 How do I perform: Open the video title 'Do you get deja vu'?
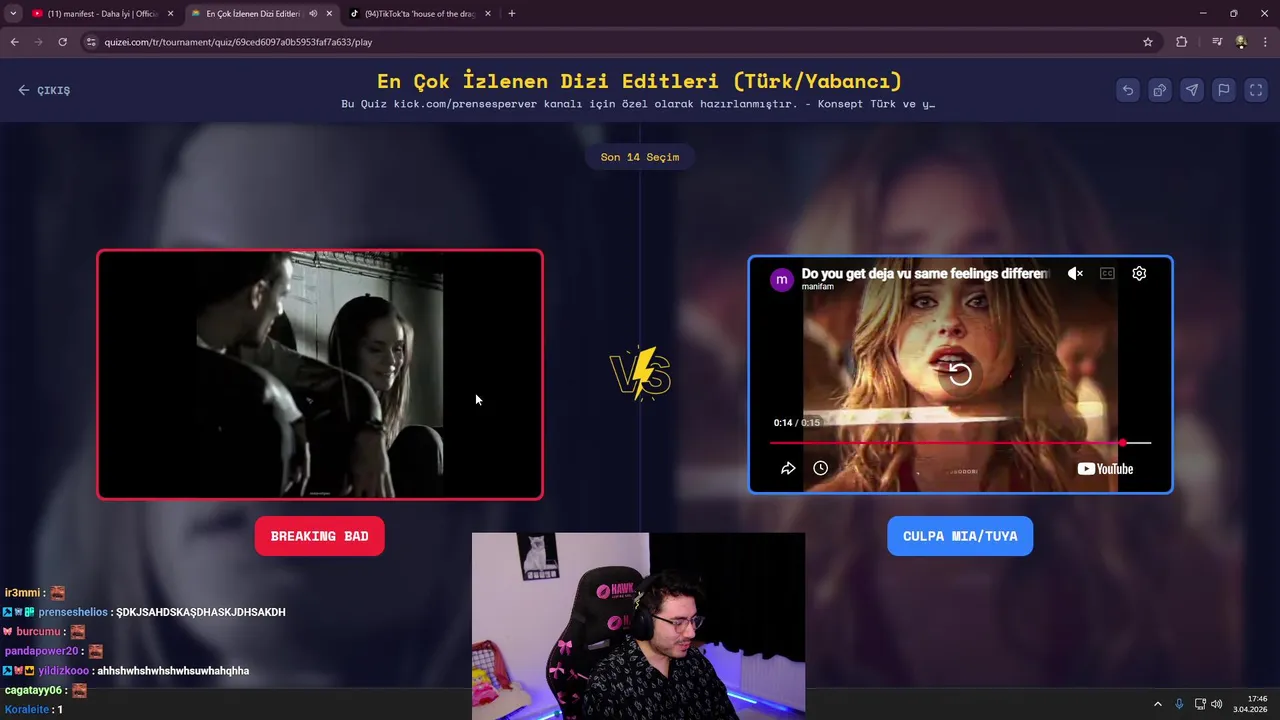(x=925, y=273)
